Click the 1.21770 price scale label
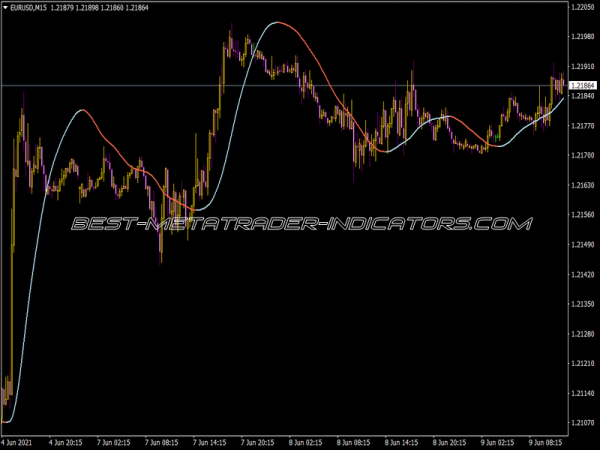This screenshot has width=600, height=450. click(582, 127)
